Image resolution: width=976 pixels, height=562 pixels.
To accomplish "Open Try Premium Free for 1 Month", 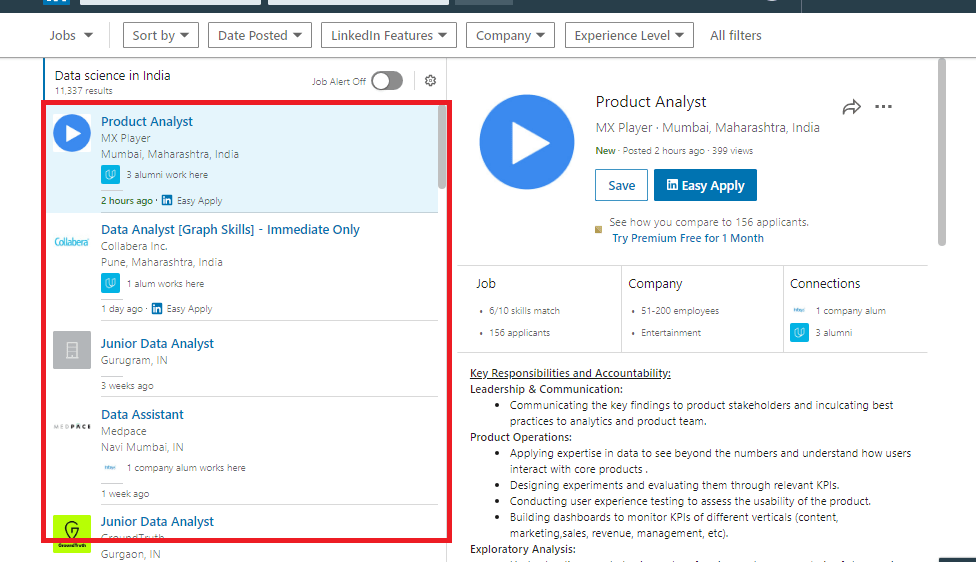I will [688, 238].
